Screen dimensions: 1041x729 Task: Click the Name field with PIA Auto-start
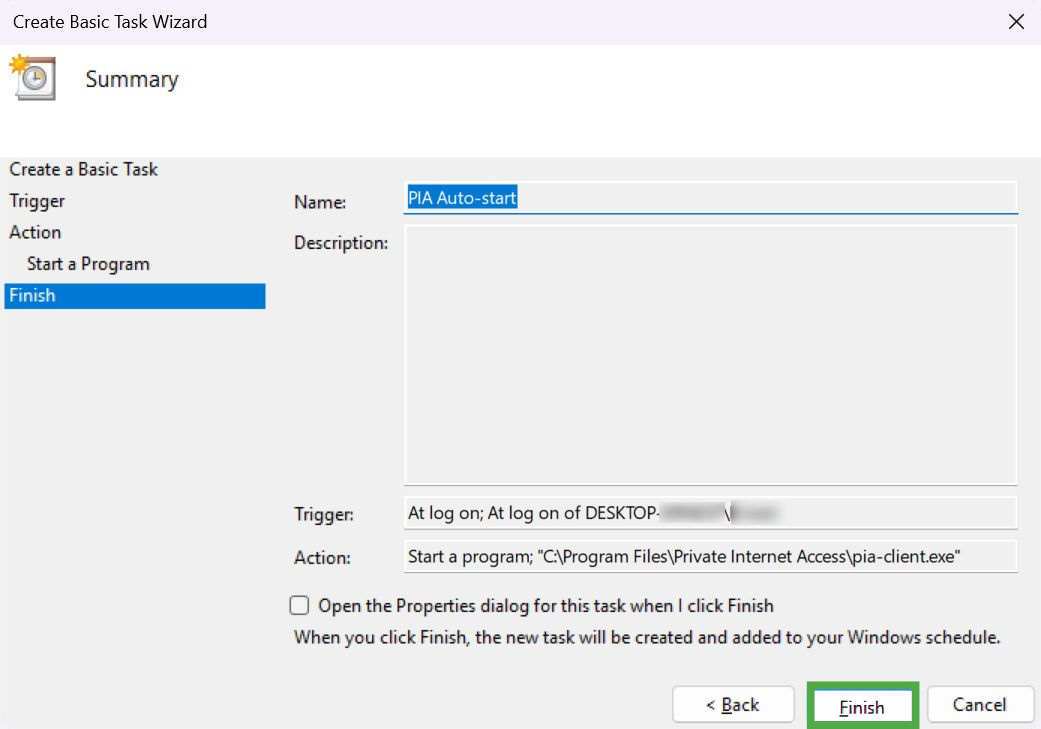[710, 198]
